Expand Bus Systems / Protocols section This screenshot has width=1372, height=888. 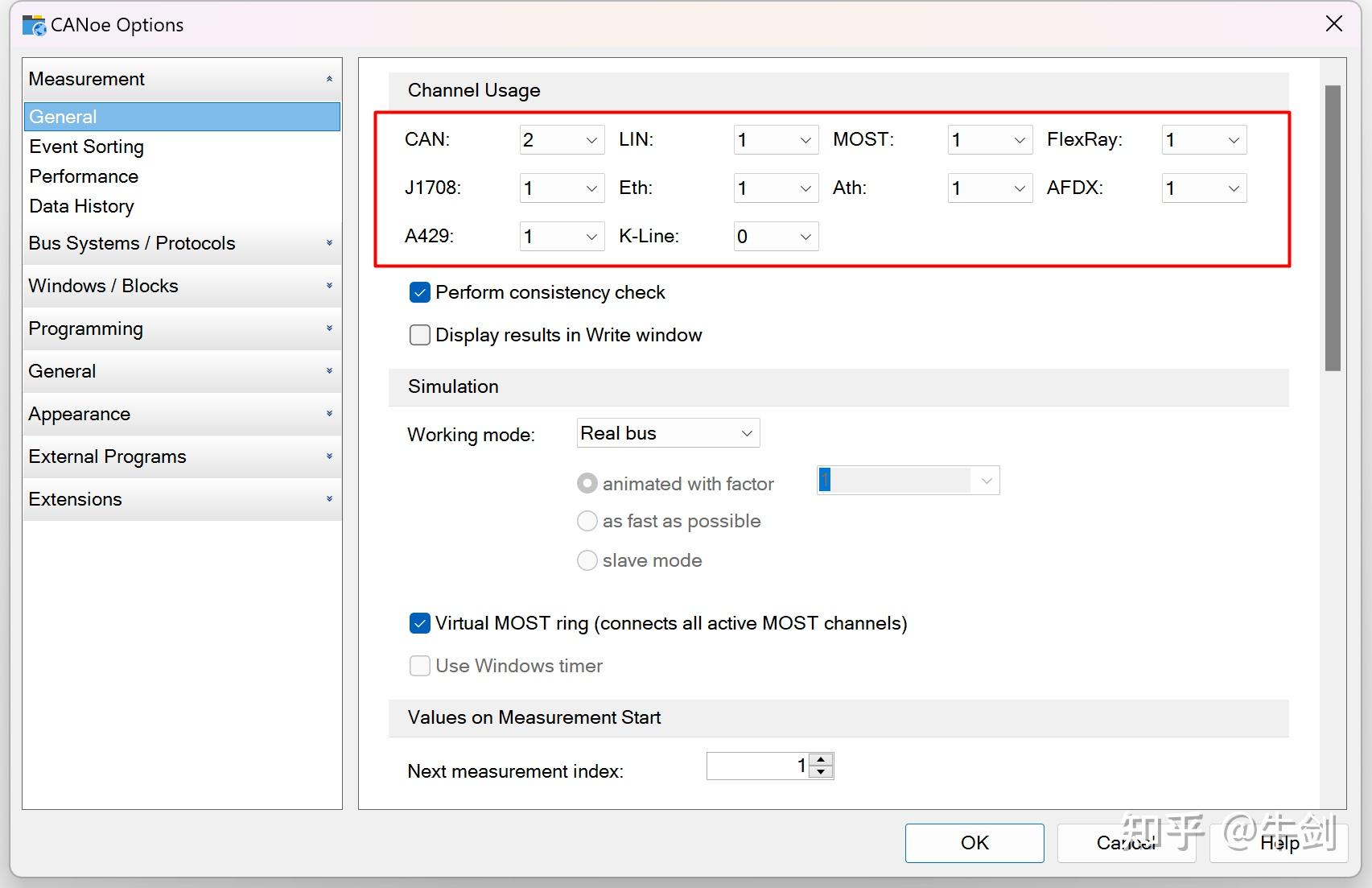[182, 243]
